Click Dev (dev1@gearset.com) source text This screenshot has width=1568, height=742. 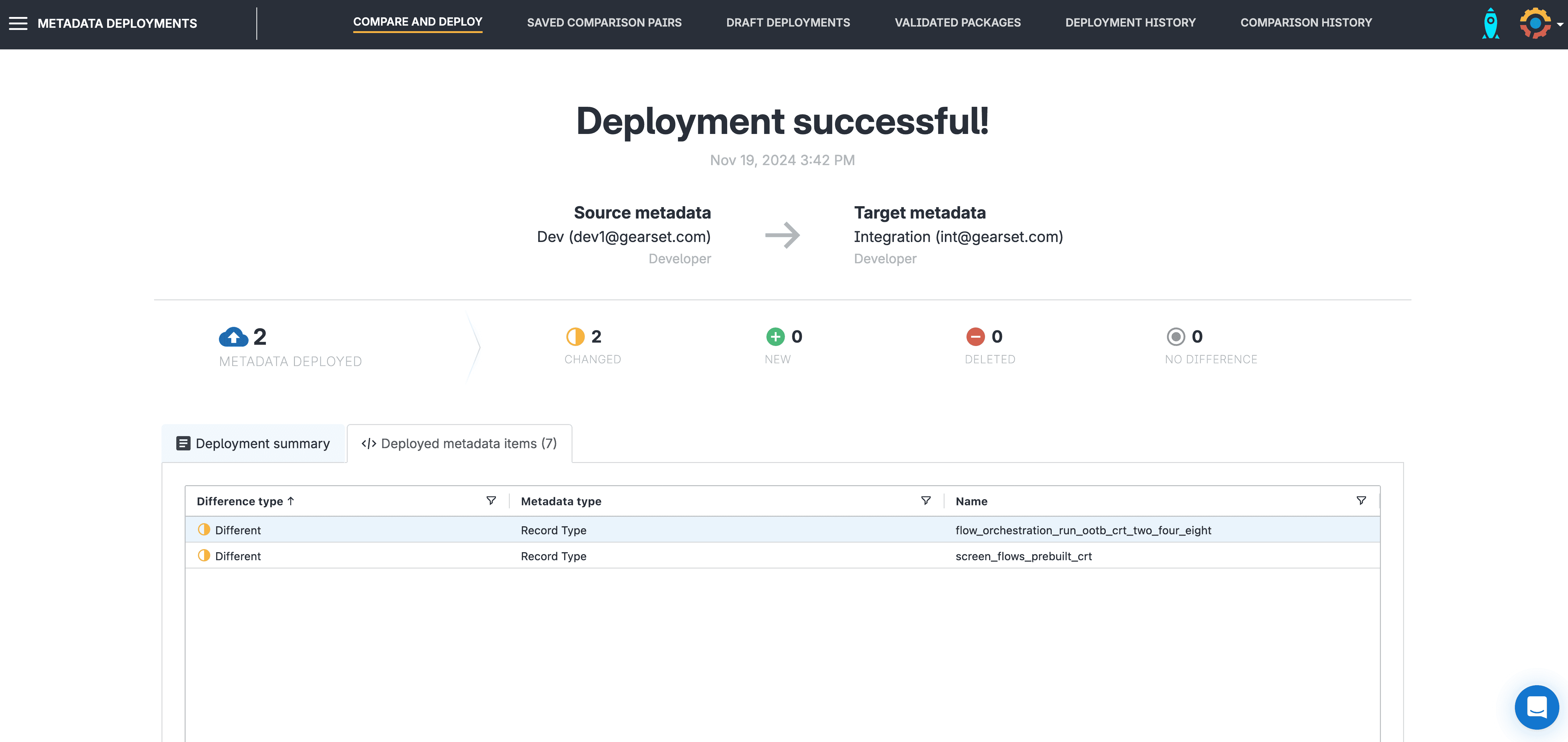coord(624,237)
